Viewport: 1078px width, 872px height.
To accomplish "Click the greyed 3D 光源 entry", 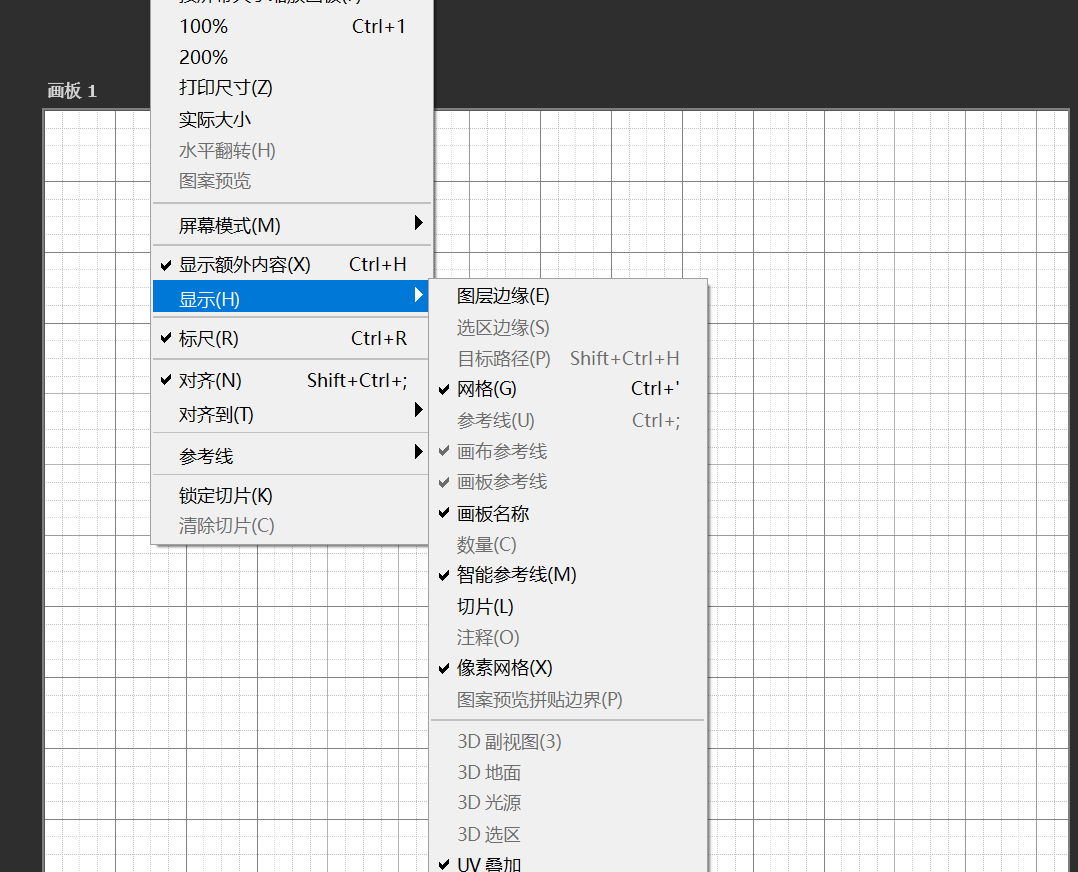I will click(x=569, y=803).
